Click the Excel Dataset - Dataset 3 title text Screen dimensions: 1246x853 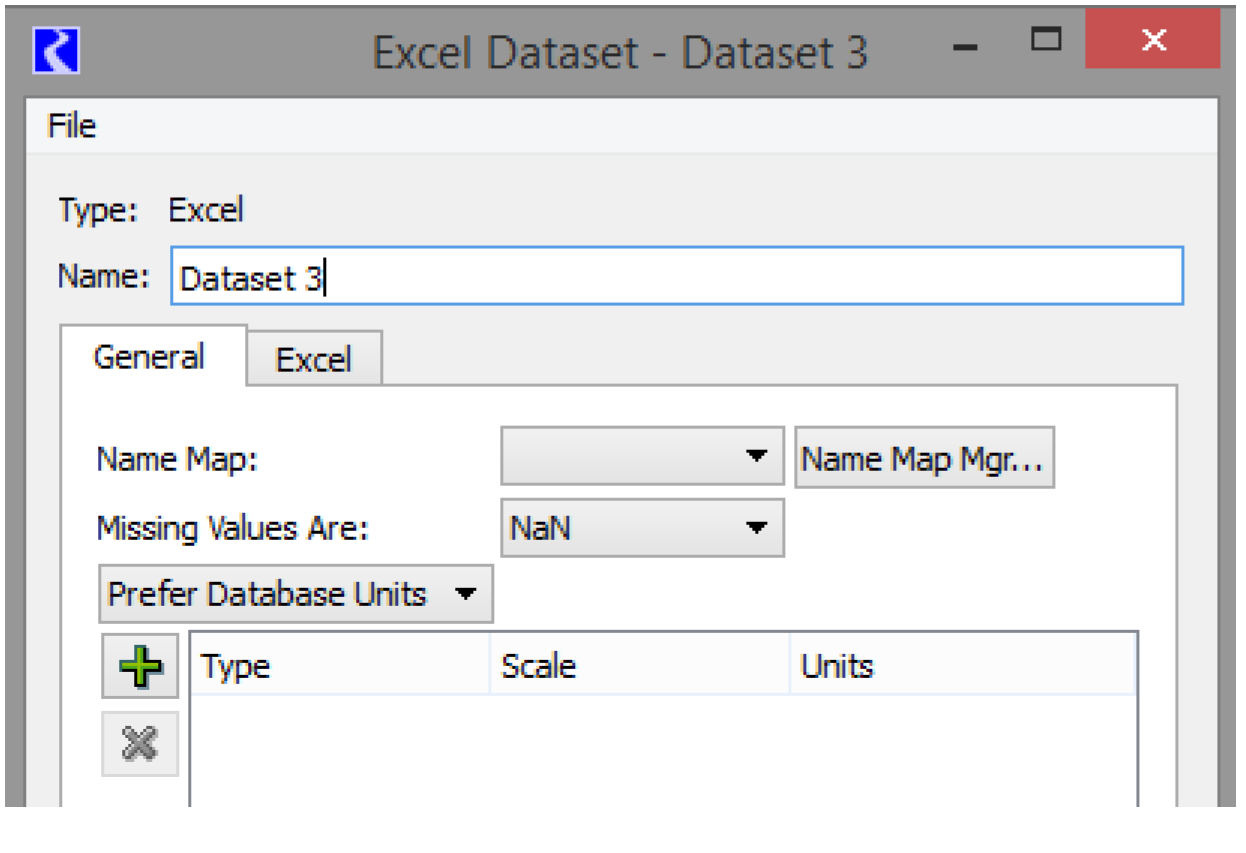point(620,52)
